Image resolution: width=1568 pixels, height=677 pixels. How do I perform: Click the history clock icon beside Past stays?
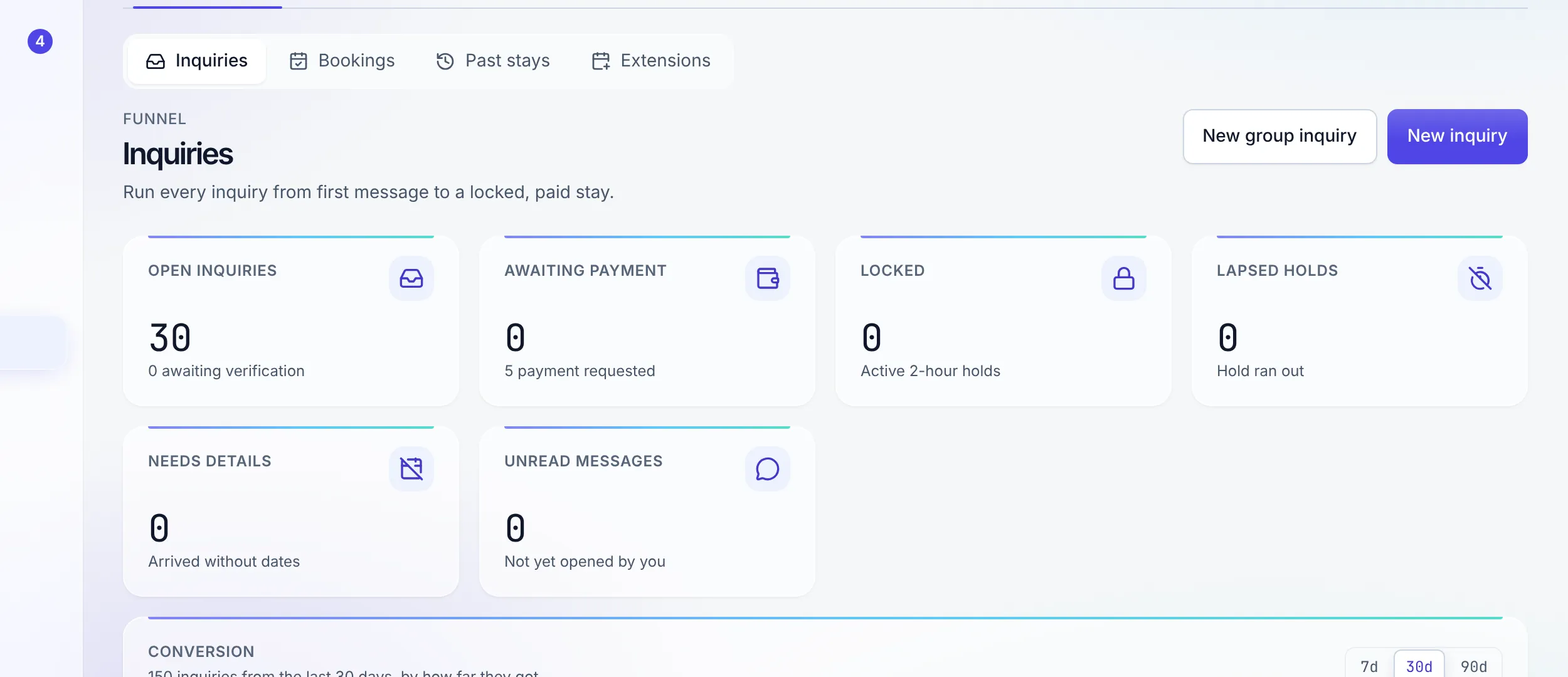coord(445,61)
